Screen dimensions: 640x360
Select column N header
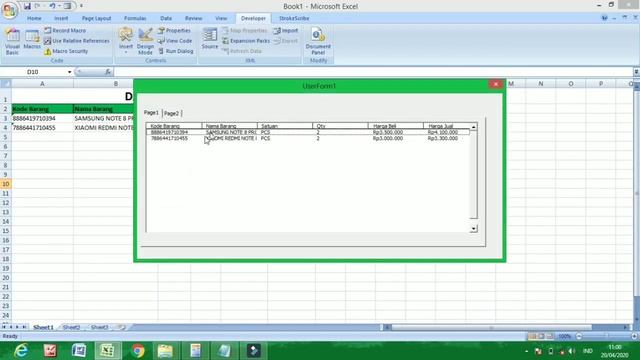(540, 84)
